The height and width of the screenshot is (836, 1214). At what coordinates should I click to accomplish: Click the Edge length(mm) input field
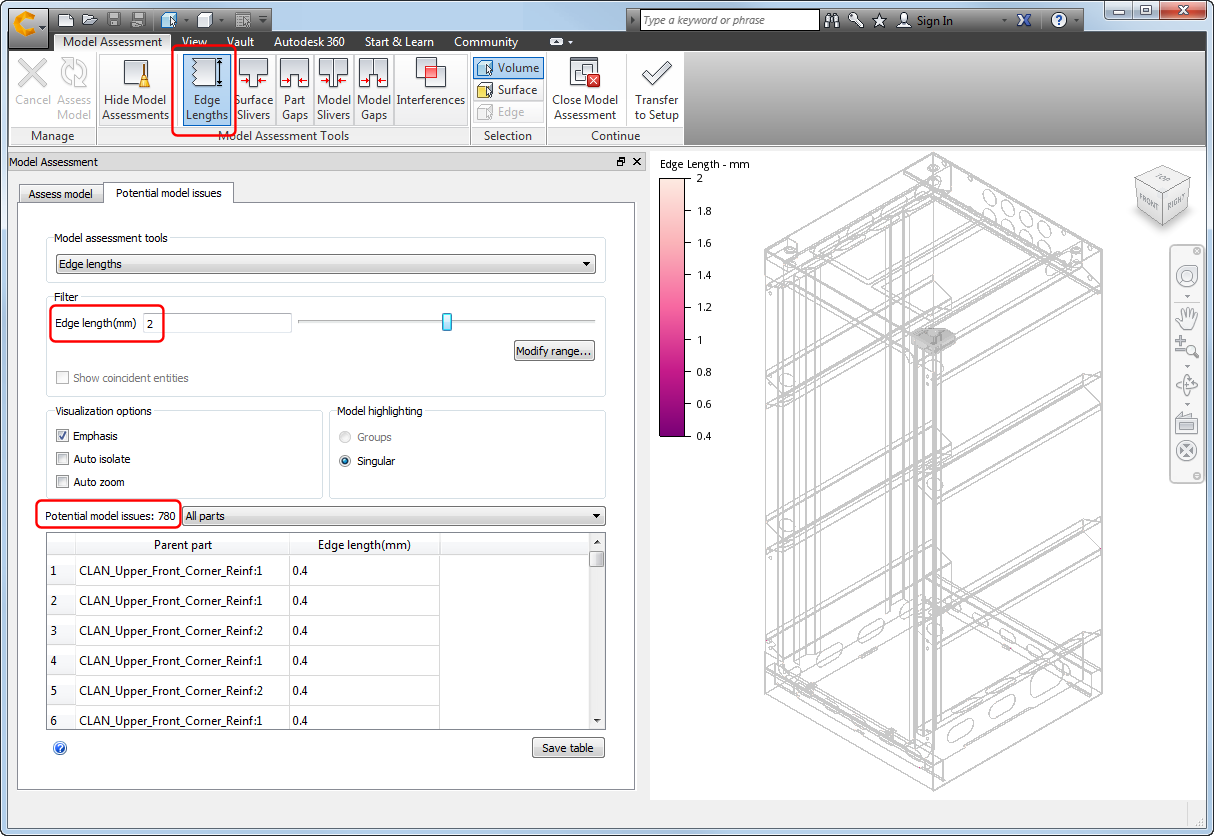(x=217, y=323)
